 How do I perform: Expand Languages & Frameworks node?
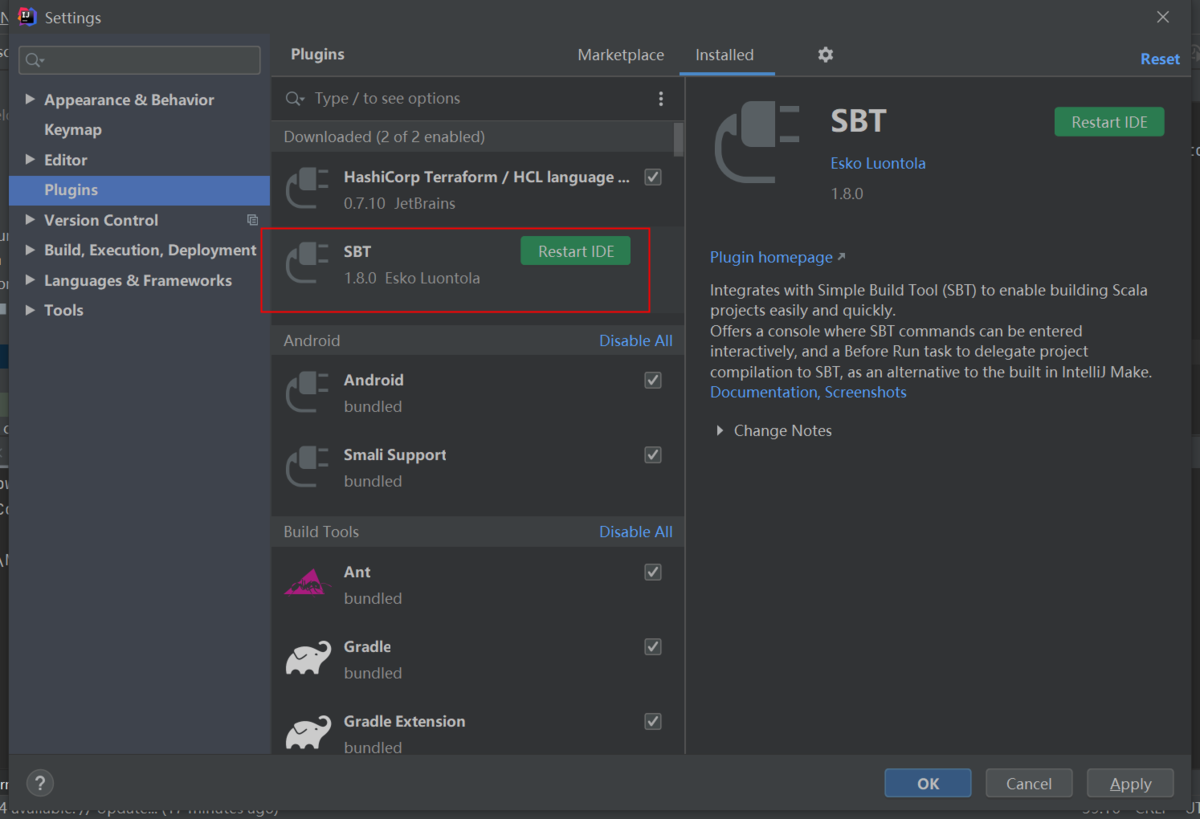30,280
